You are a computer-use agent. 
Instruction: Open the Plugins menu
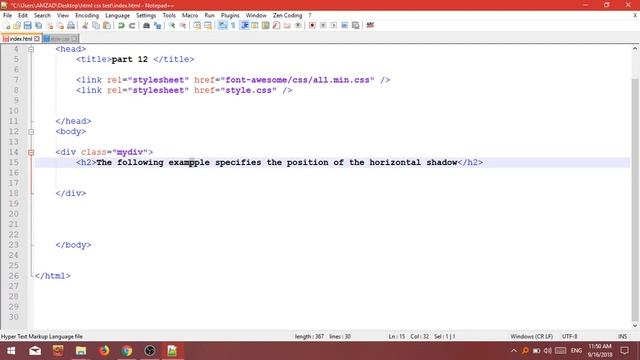[230, 15]
